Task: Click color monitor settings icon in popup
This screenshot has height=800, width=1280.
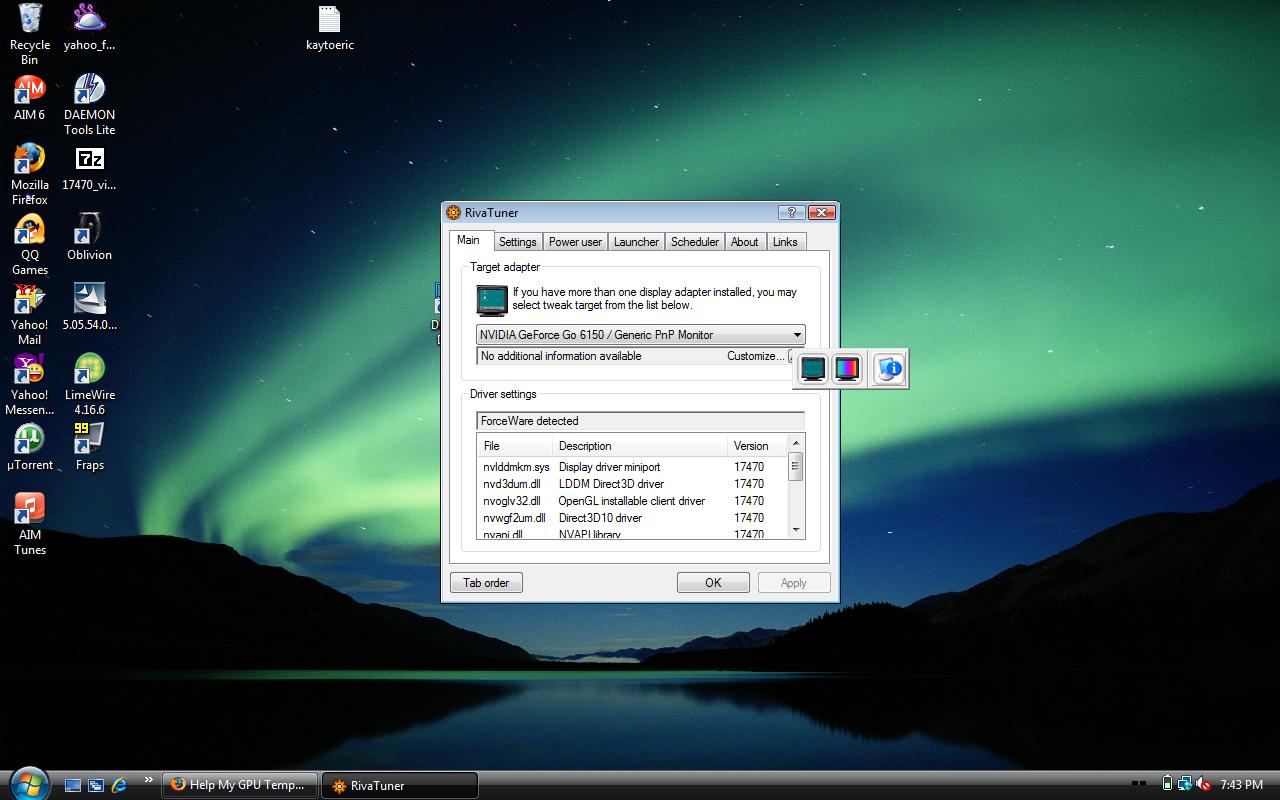Action: (847, 369)
